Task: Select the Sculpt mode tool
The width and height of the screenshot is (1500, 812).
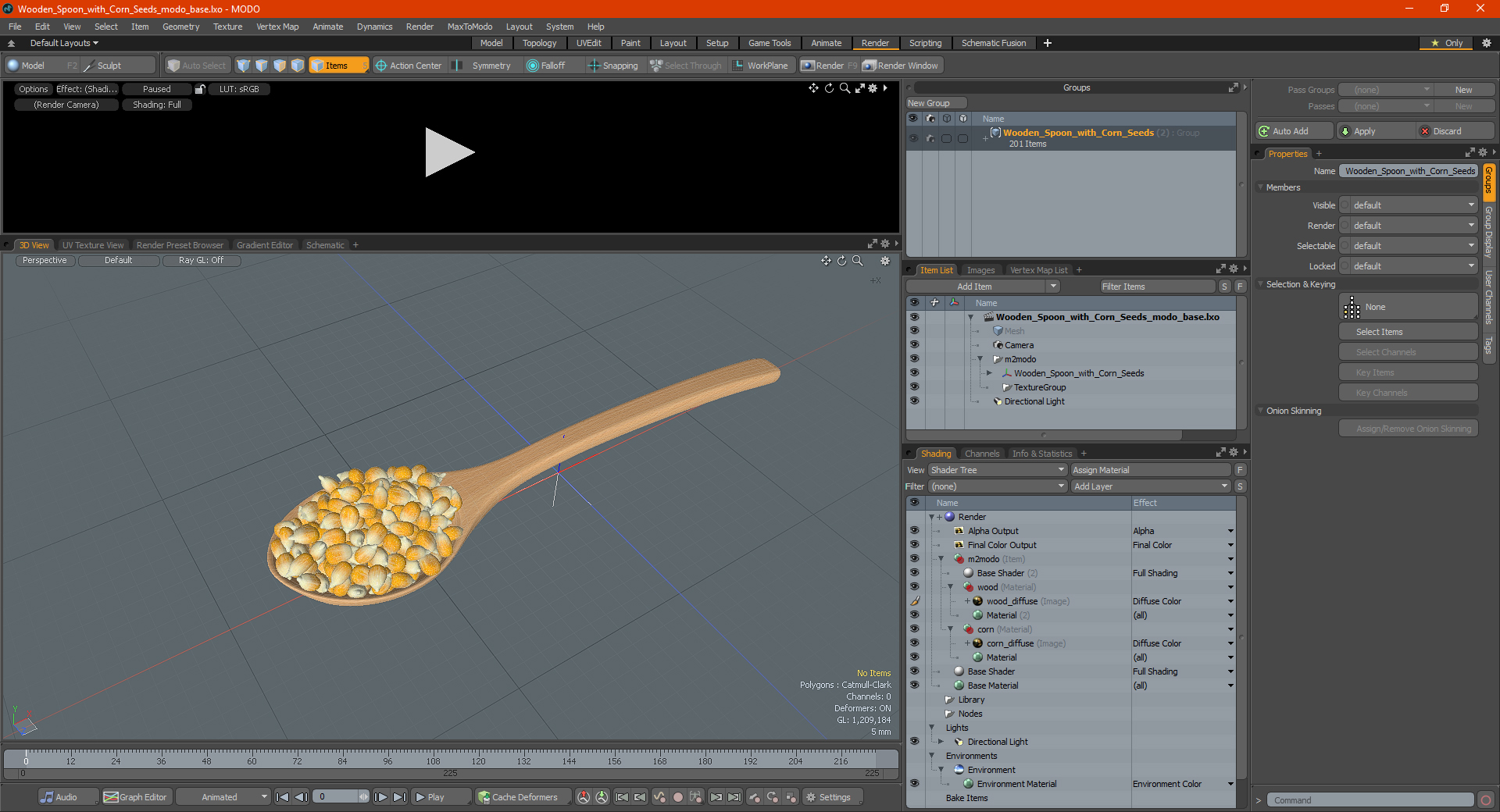Action: 117,66
